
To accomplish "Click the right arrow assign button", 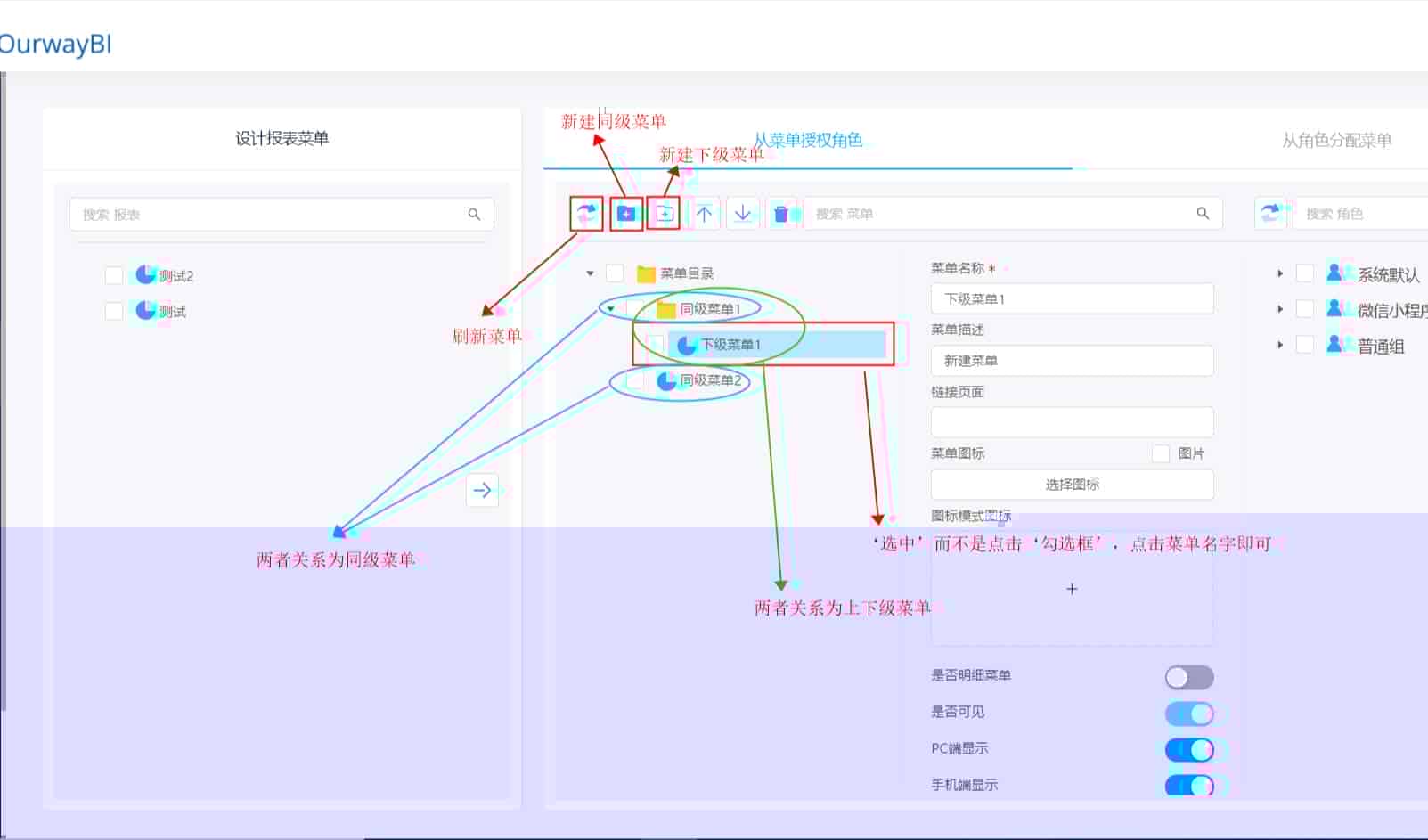I will 482,490.
